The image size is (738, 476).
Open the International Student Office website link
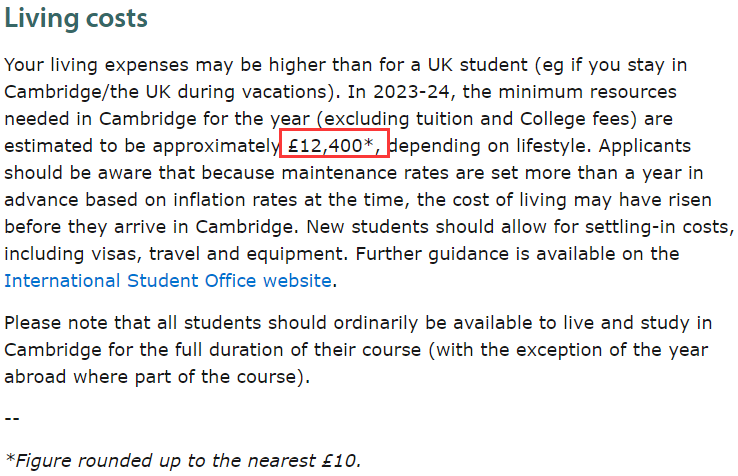tap(167, 280)
